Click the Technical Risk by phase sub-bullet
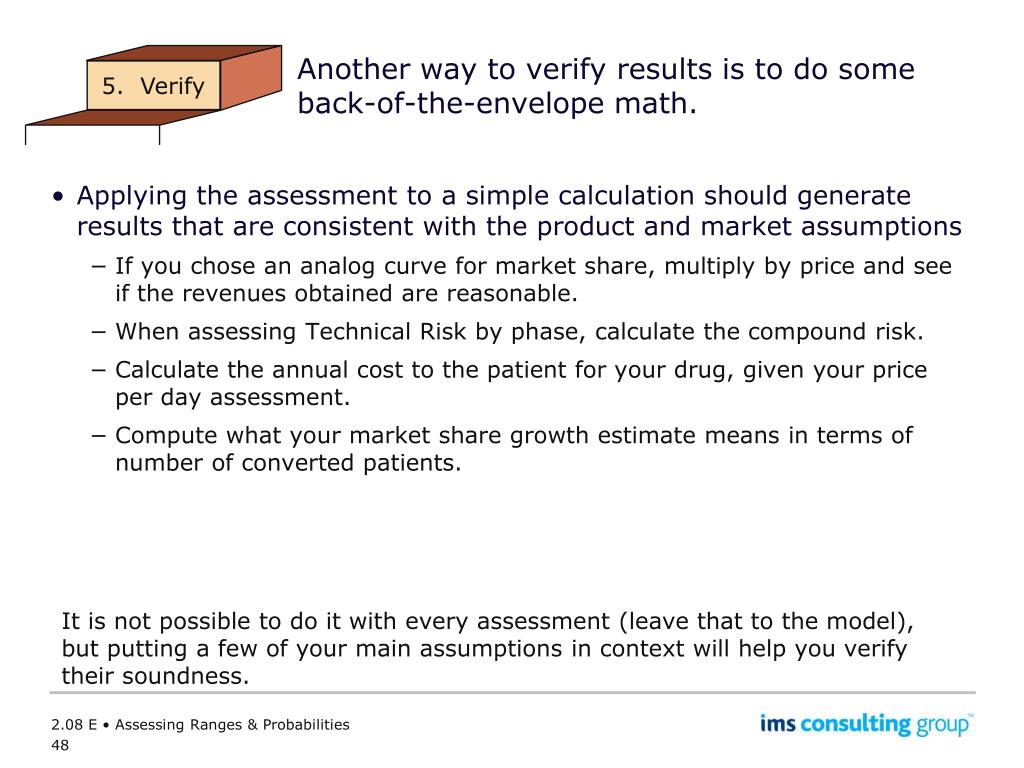 pos(519,332)
